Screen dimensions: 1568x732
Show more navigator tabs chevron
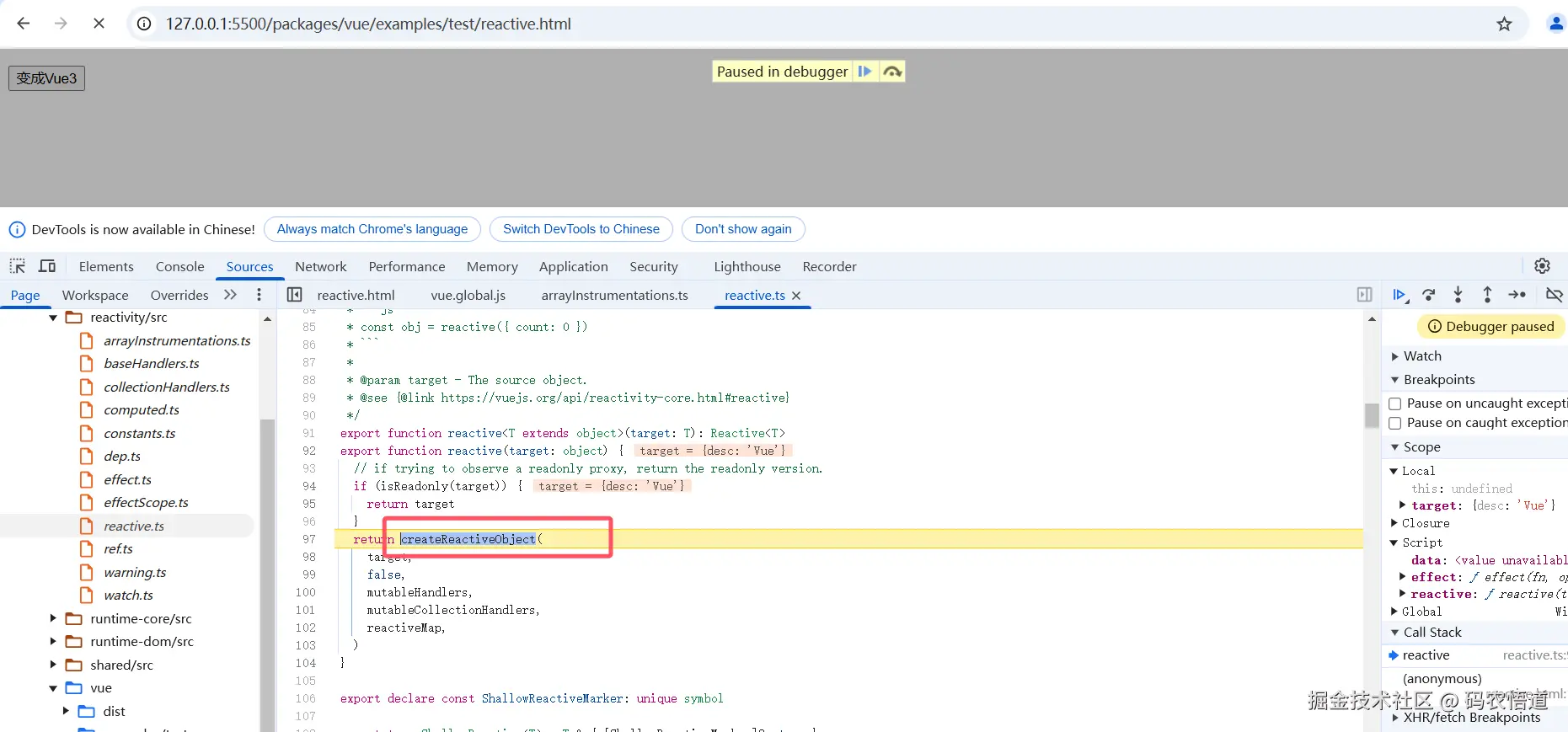click(x=230, y=295)
